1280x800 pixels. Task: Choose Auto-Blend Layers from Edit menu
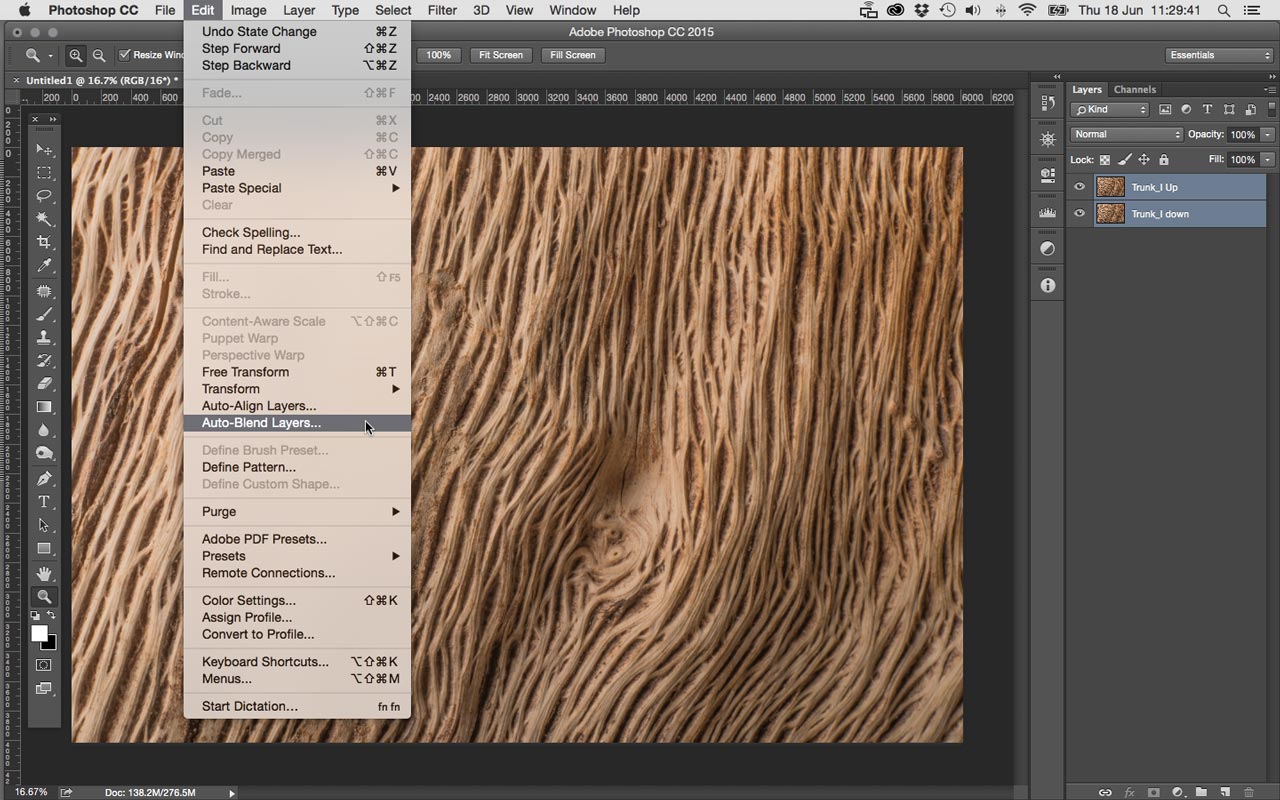[261, 423]
